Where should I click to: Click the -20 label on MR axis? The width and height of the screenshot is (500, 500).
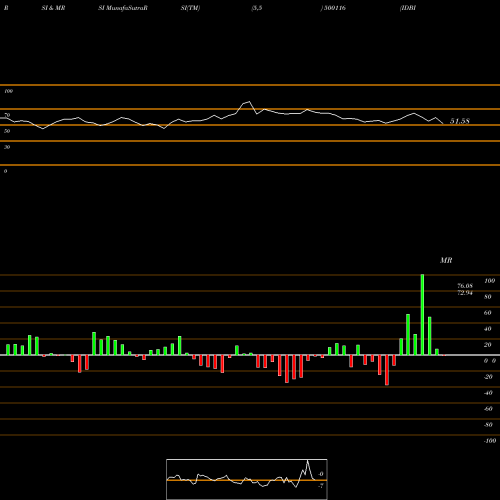click(x=488, y=377)
